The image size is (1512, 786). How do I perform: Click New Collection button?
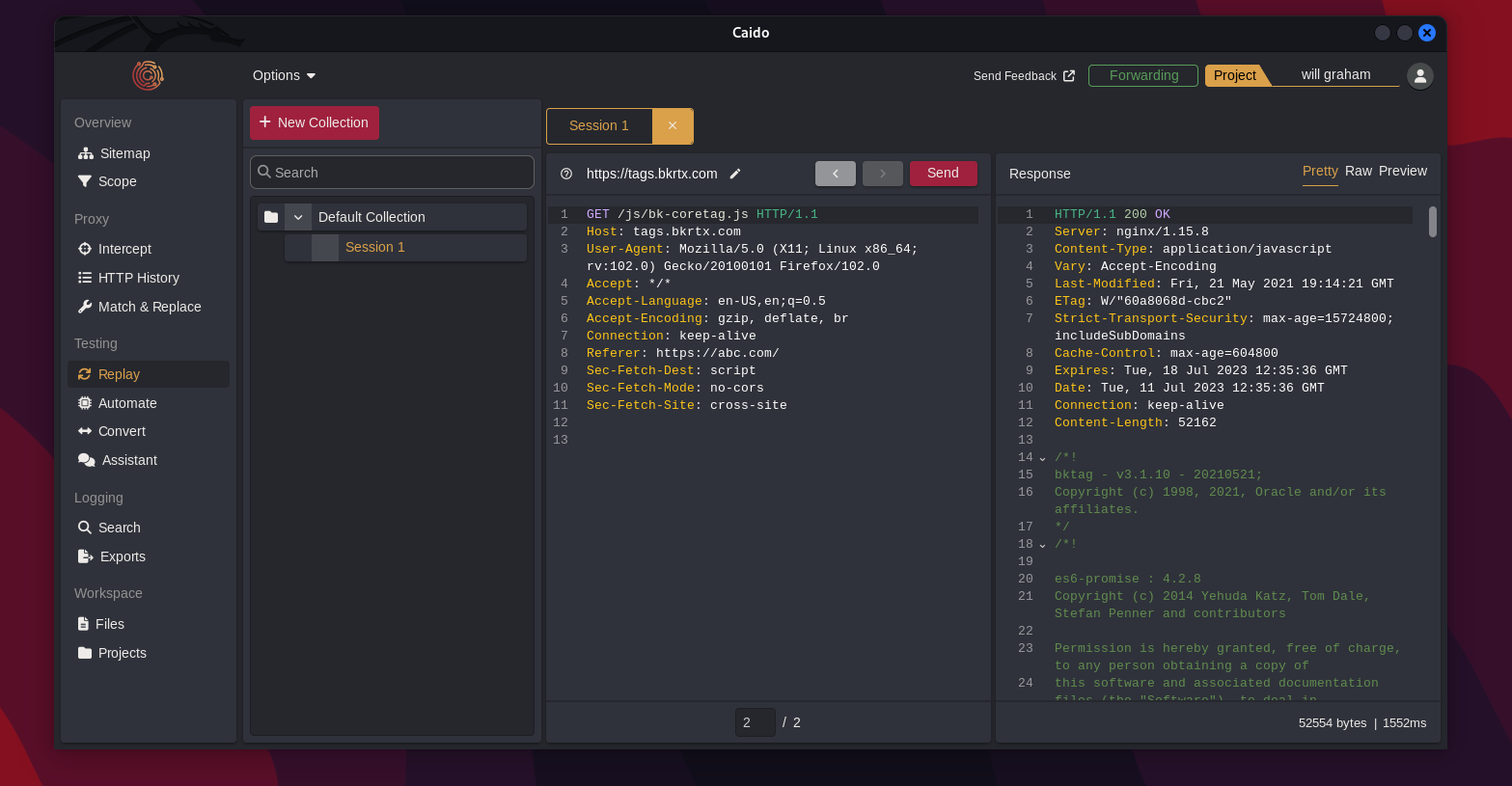(x=315, y=122)
